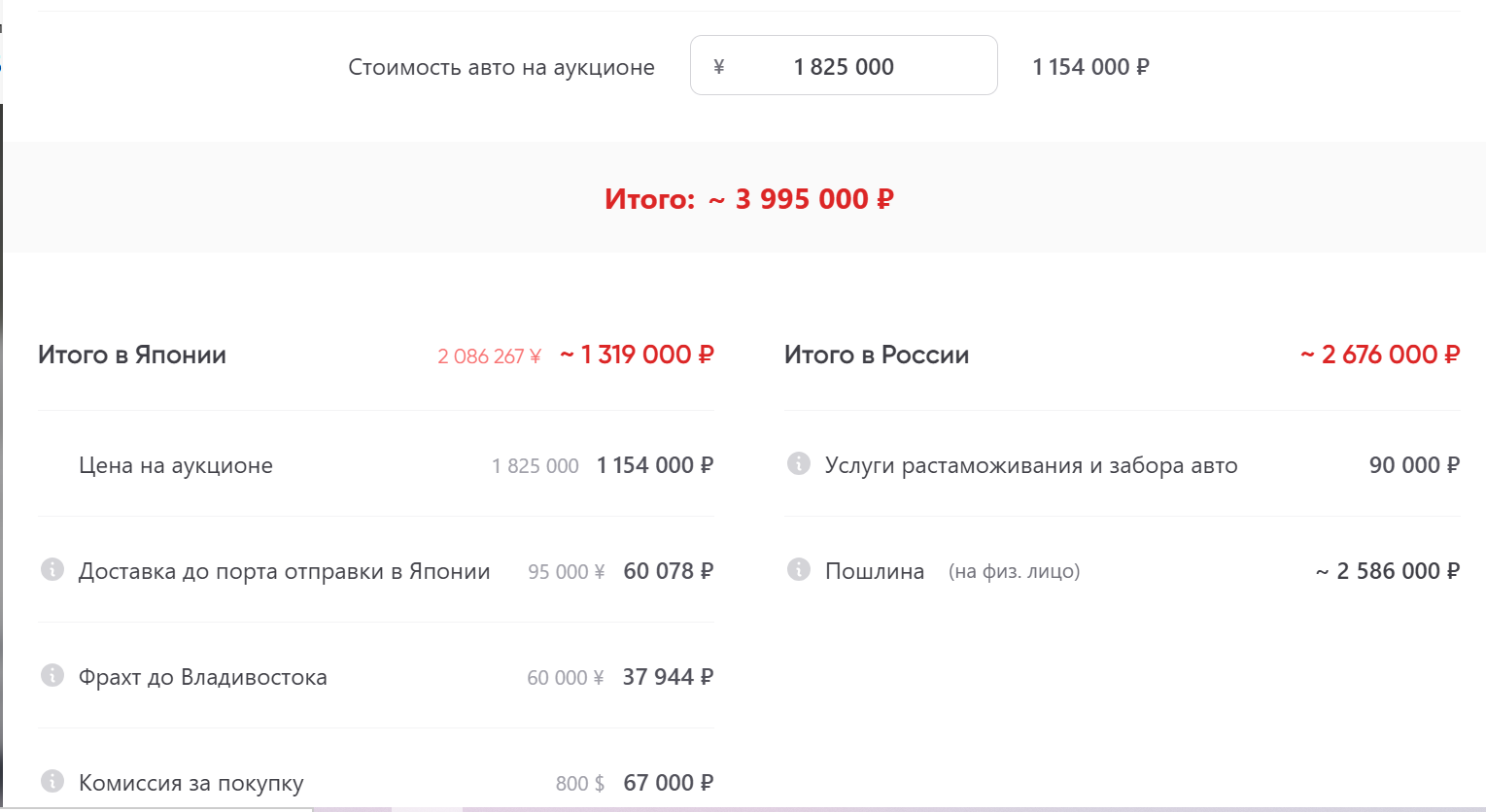Click info icon for Услуги растаможивания

tap(799, 463)
